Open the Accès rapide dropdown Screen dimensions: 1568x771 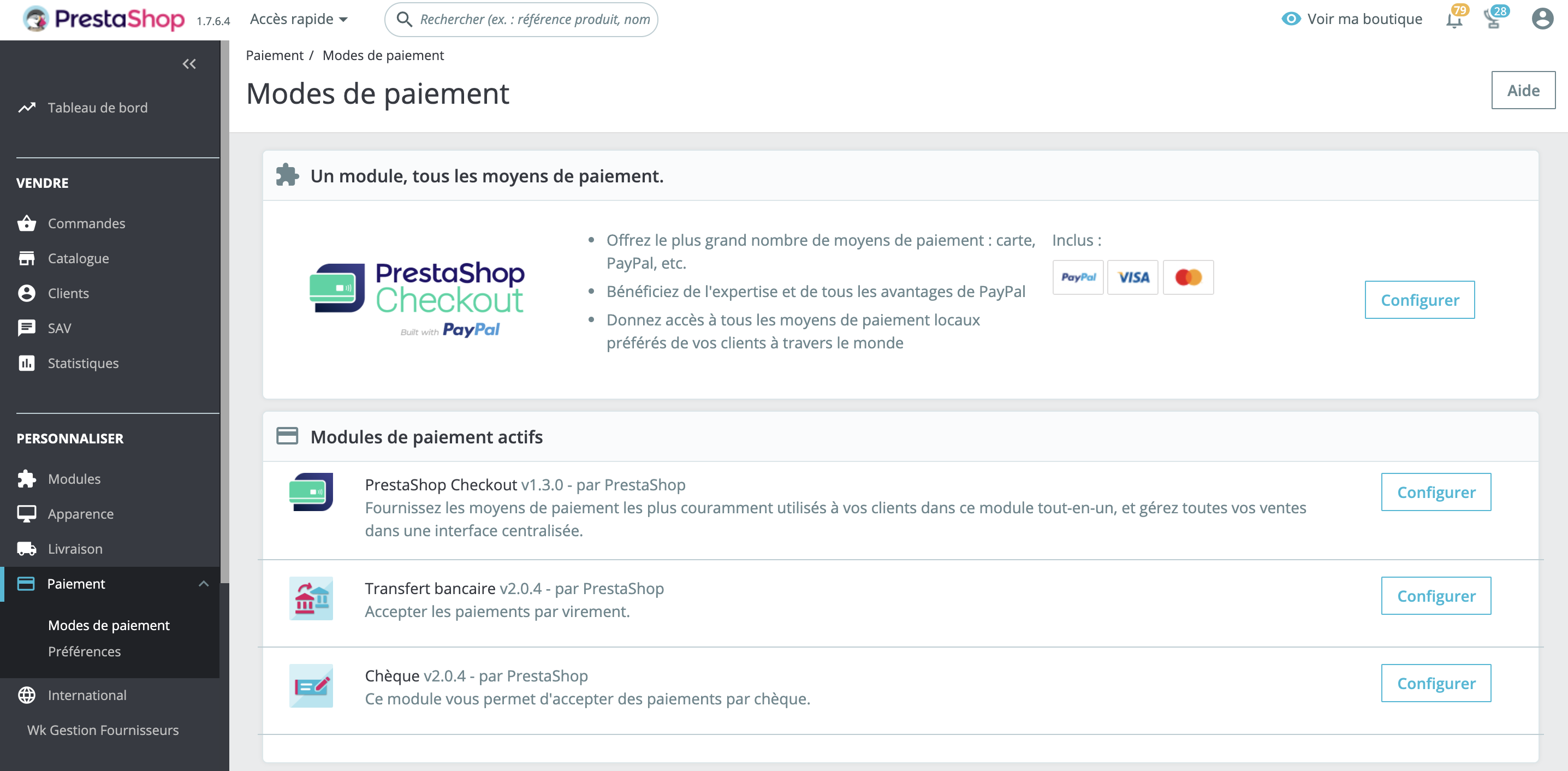click(299, 20)
